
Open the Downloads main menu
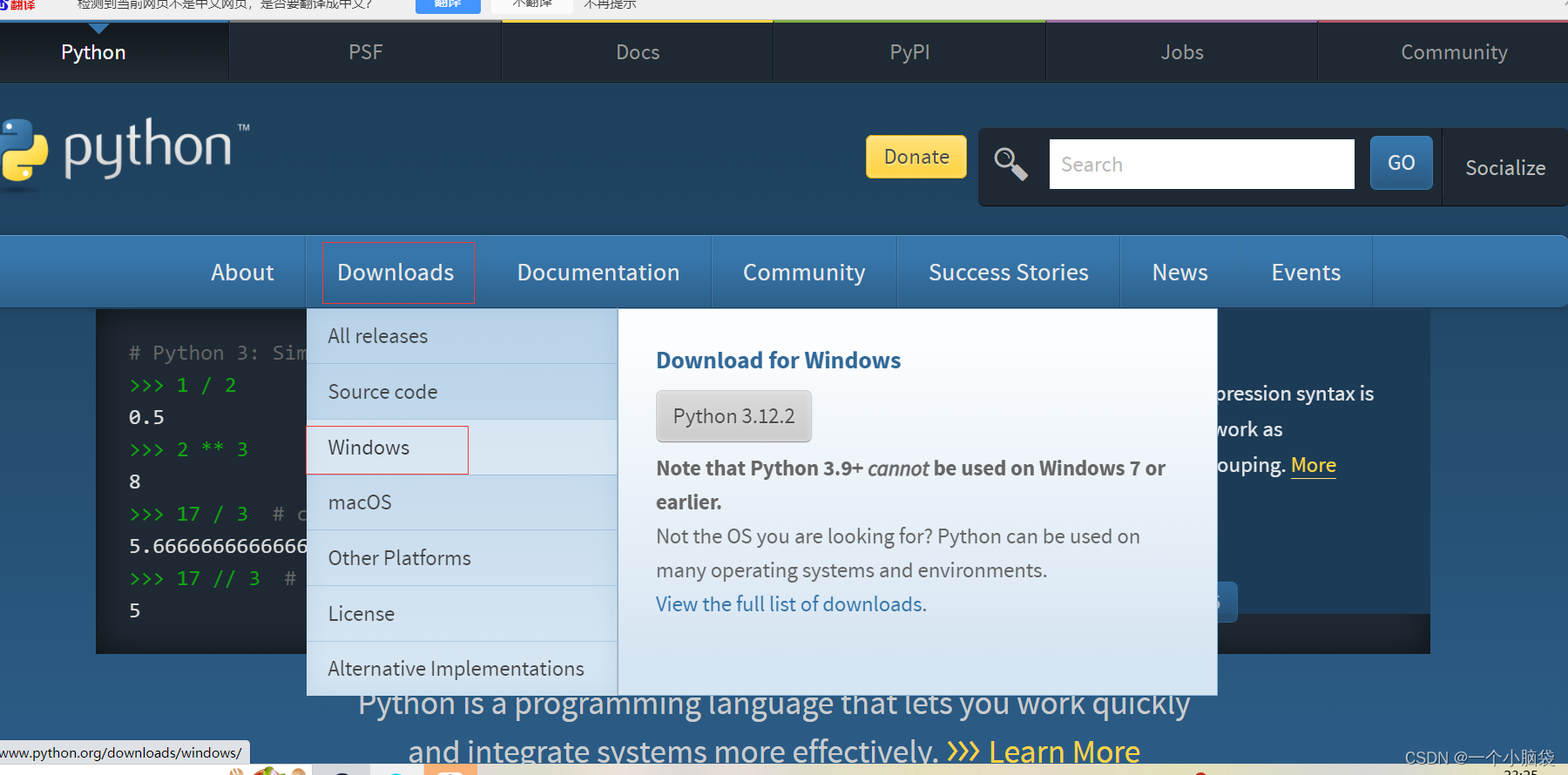click(395, 273)
